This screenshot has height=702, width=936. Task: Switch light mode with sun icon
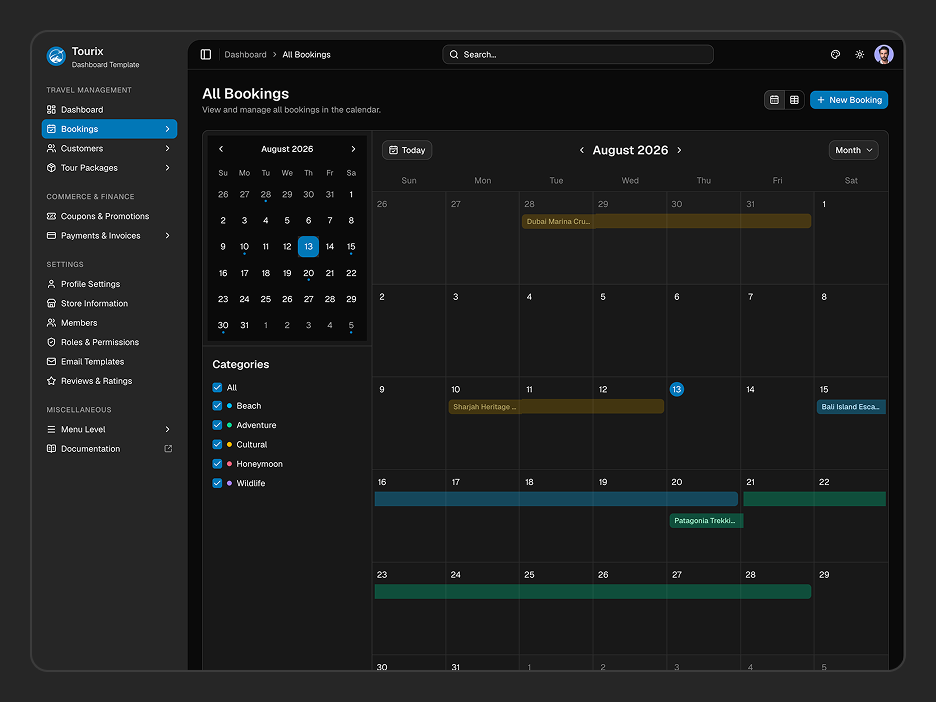[860, 54]
